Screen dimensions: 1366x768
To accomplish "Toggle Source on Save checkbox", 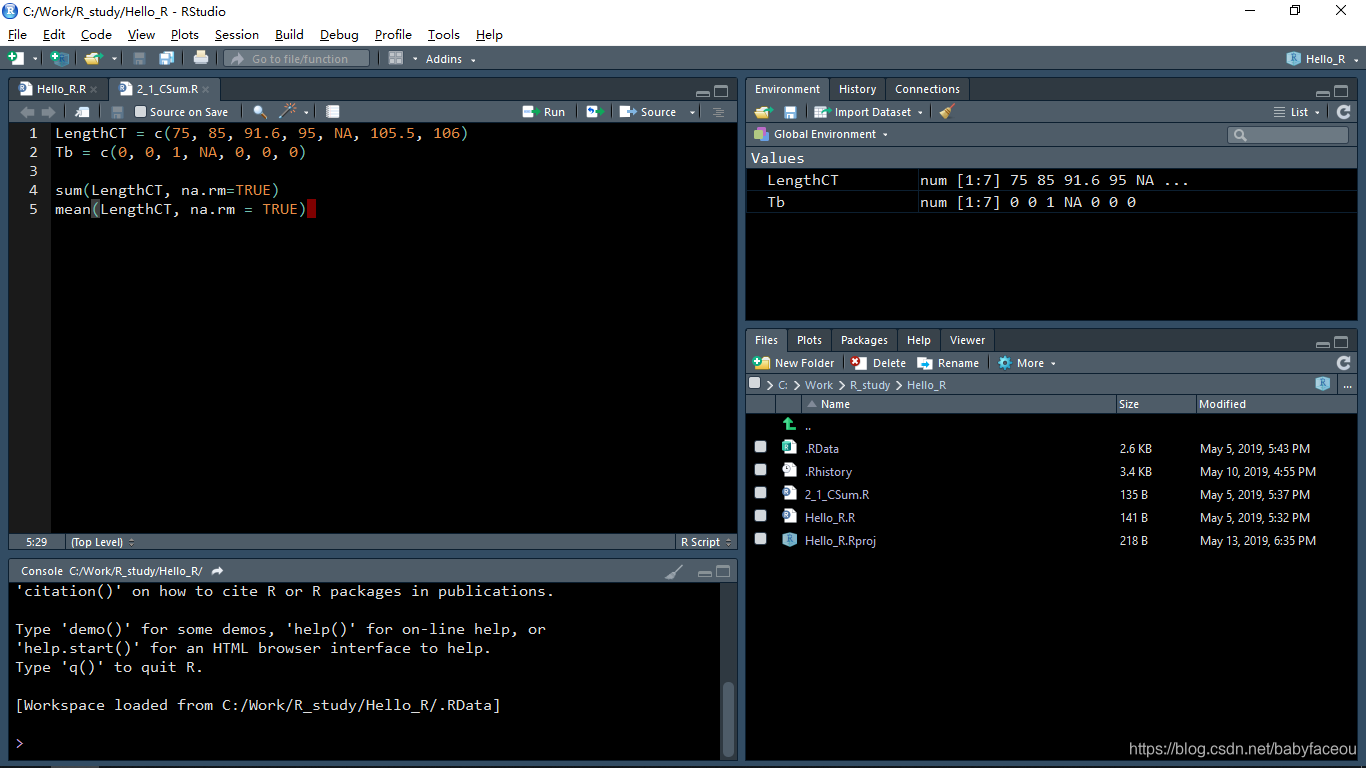I will 141,112.
